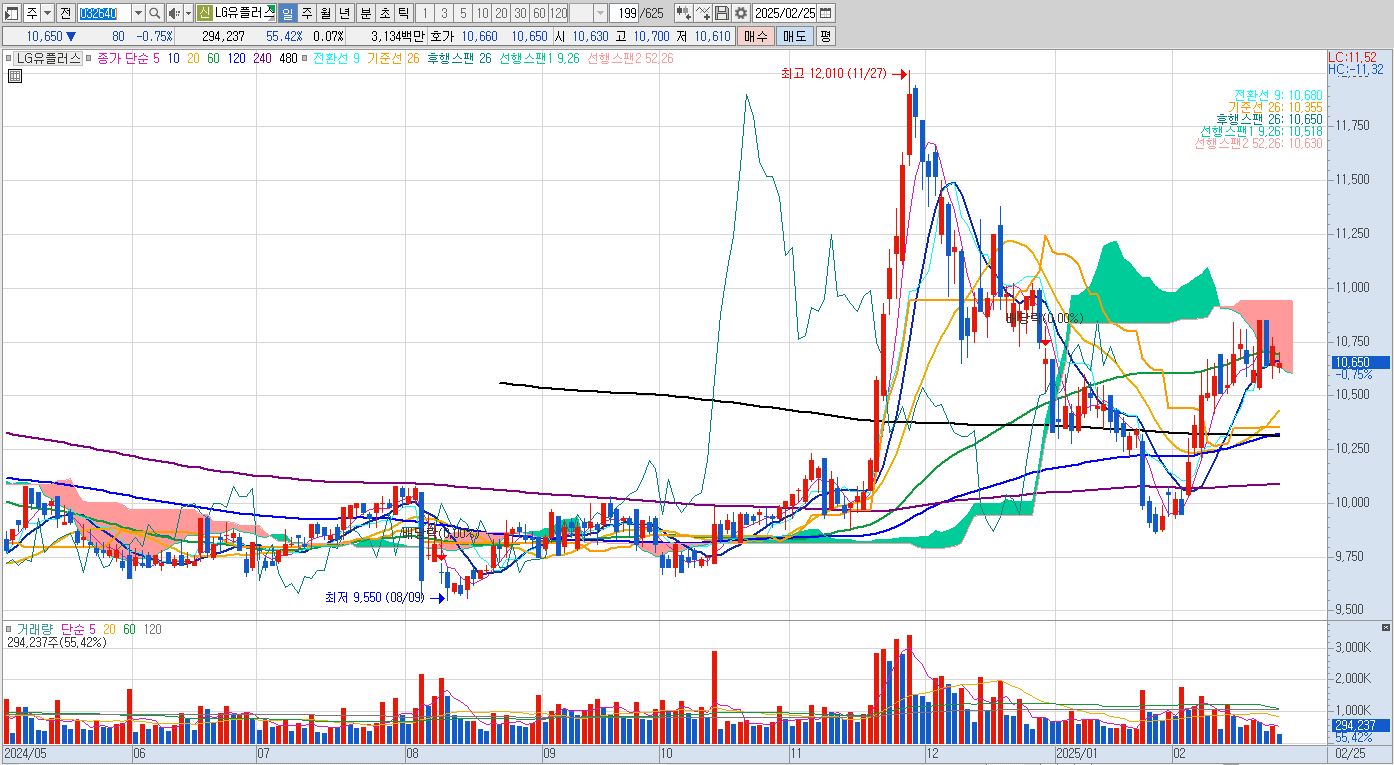Screen dimensions: 1394x765
Task: Select yearly 년 chart period
Action: point(345,13)
